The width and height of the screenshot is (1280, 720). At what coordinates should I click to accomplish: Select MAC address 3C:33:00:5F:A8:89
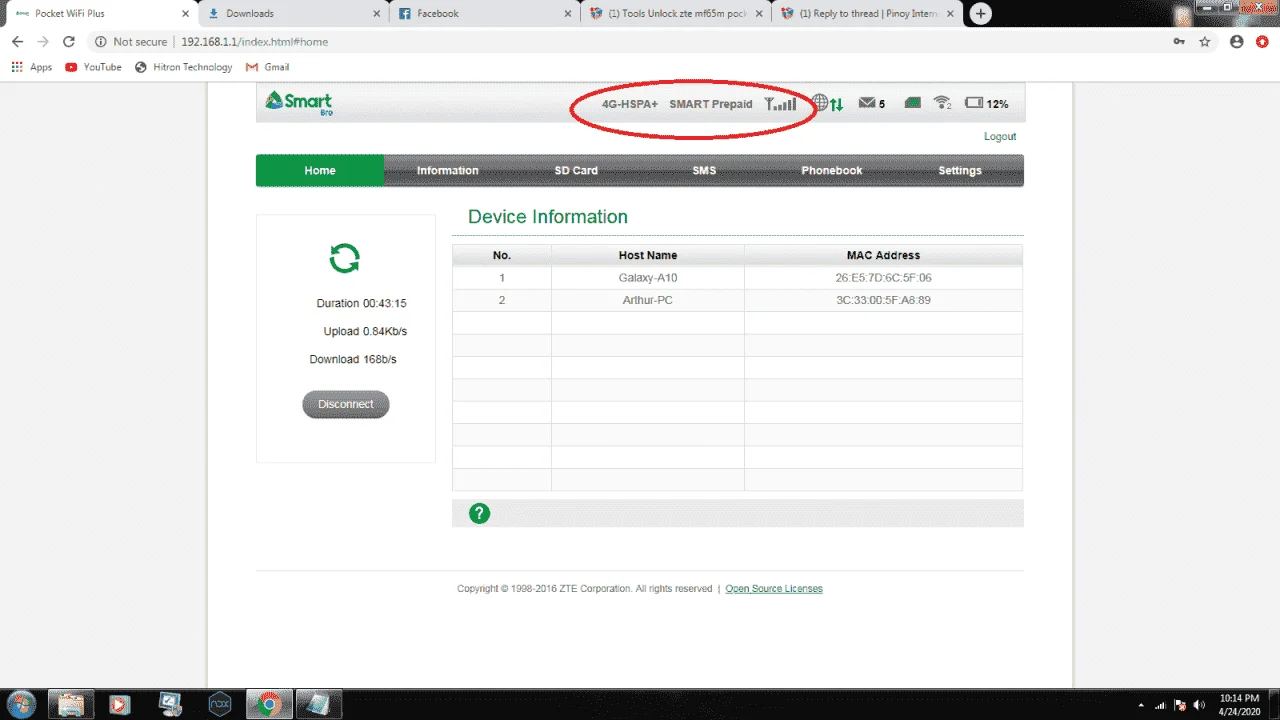[884, 300]
